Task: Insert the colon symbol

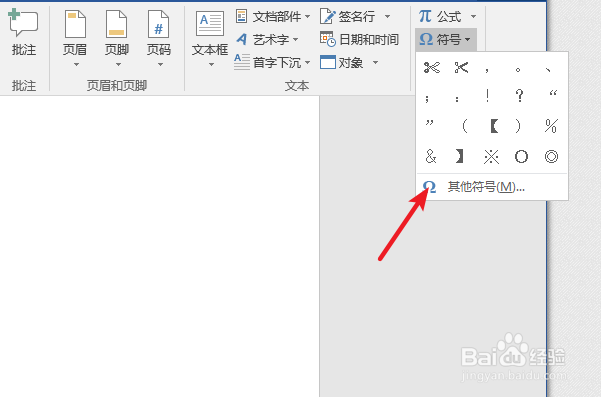Action: (x=457, y=99)
